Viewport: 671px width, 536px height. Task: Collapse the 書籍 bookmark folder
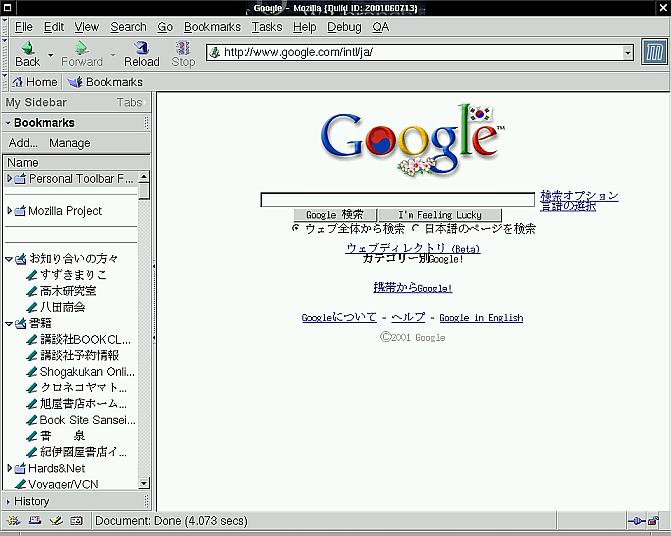9,324
